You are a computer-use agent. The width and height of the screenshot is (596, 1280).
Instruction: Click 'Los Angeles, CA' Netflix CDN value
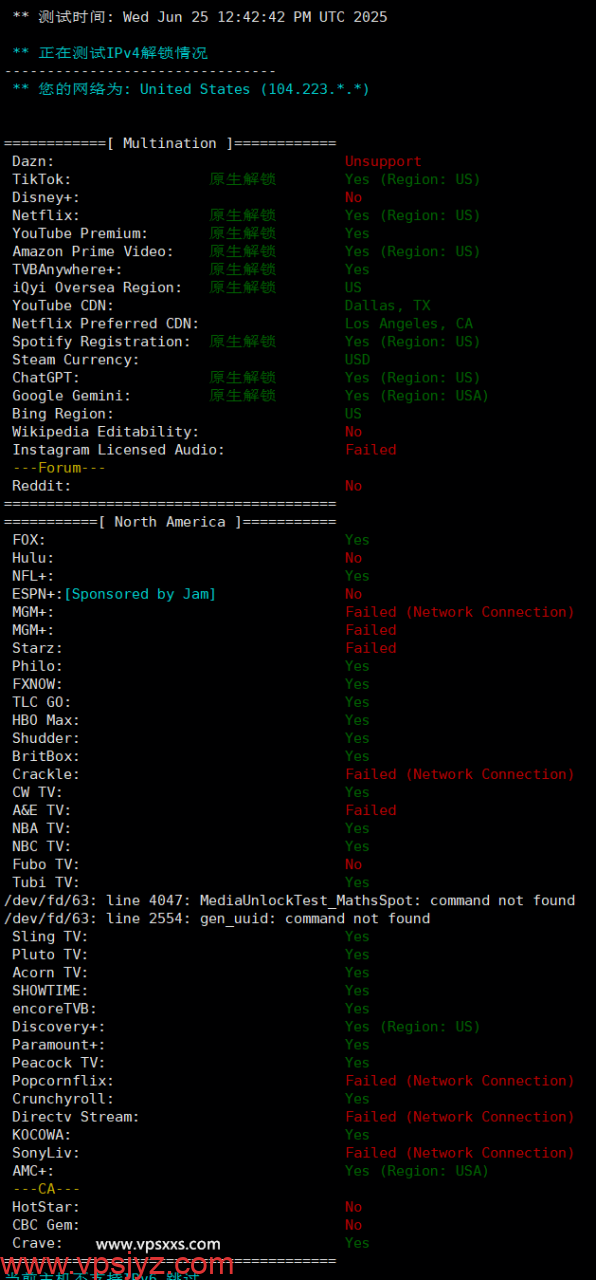point(409,323)
